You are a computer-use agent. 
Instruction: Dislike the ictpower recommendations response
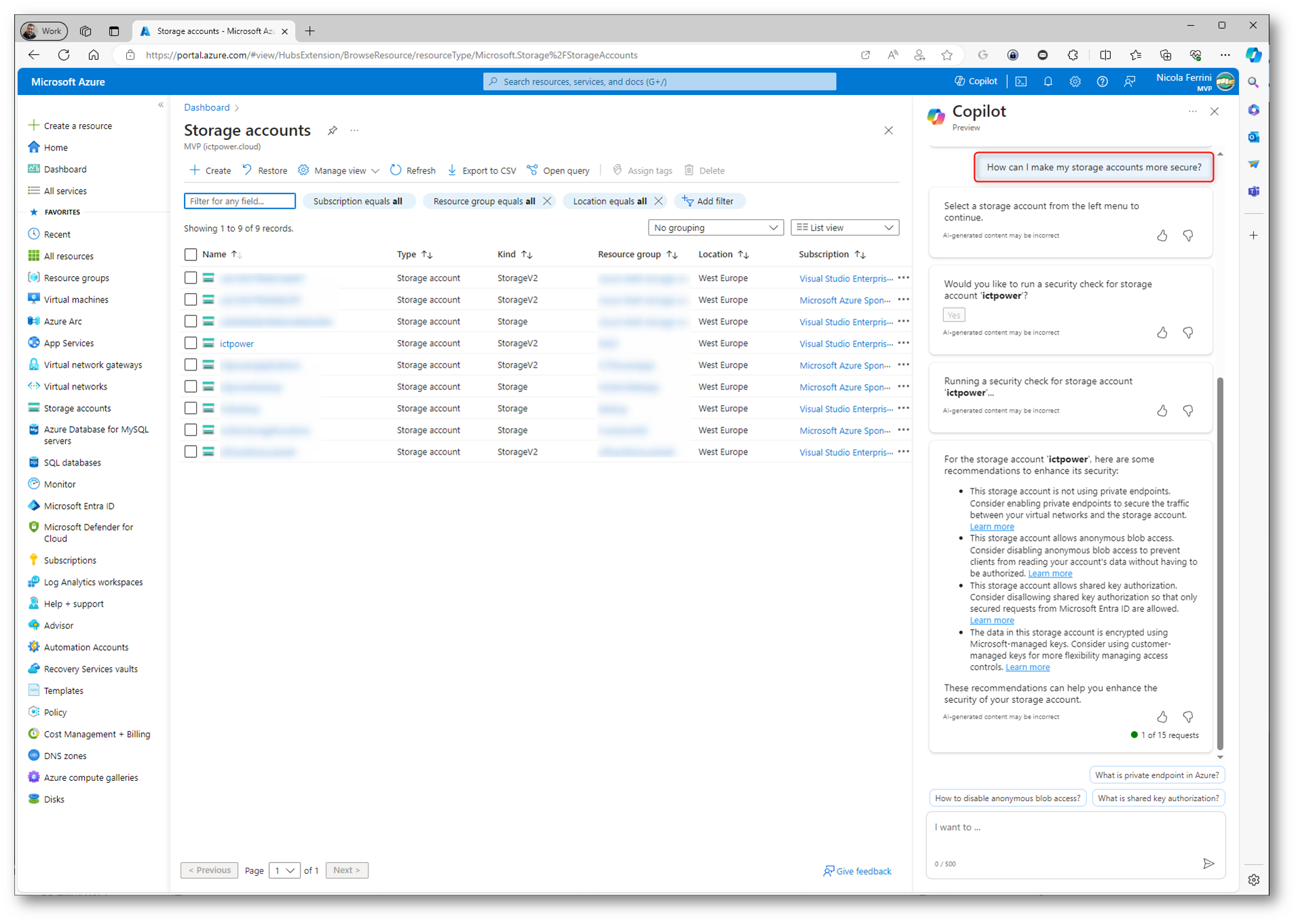pyautogui.click(x=1188, y=716)
